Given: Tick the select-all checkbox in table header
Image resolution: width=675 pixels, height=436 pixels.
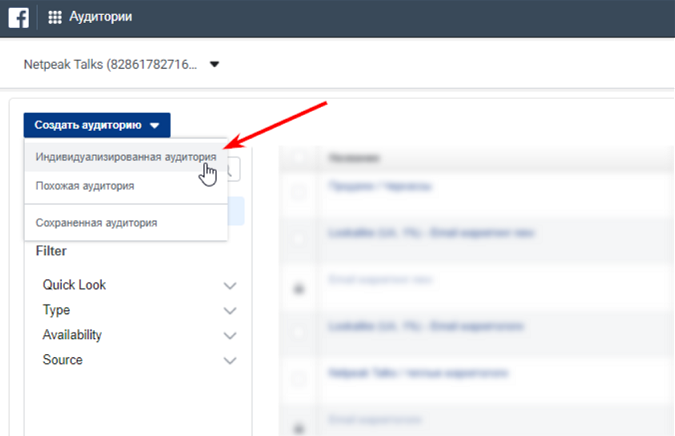Looking at the screenshot, I should (299, 158).
